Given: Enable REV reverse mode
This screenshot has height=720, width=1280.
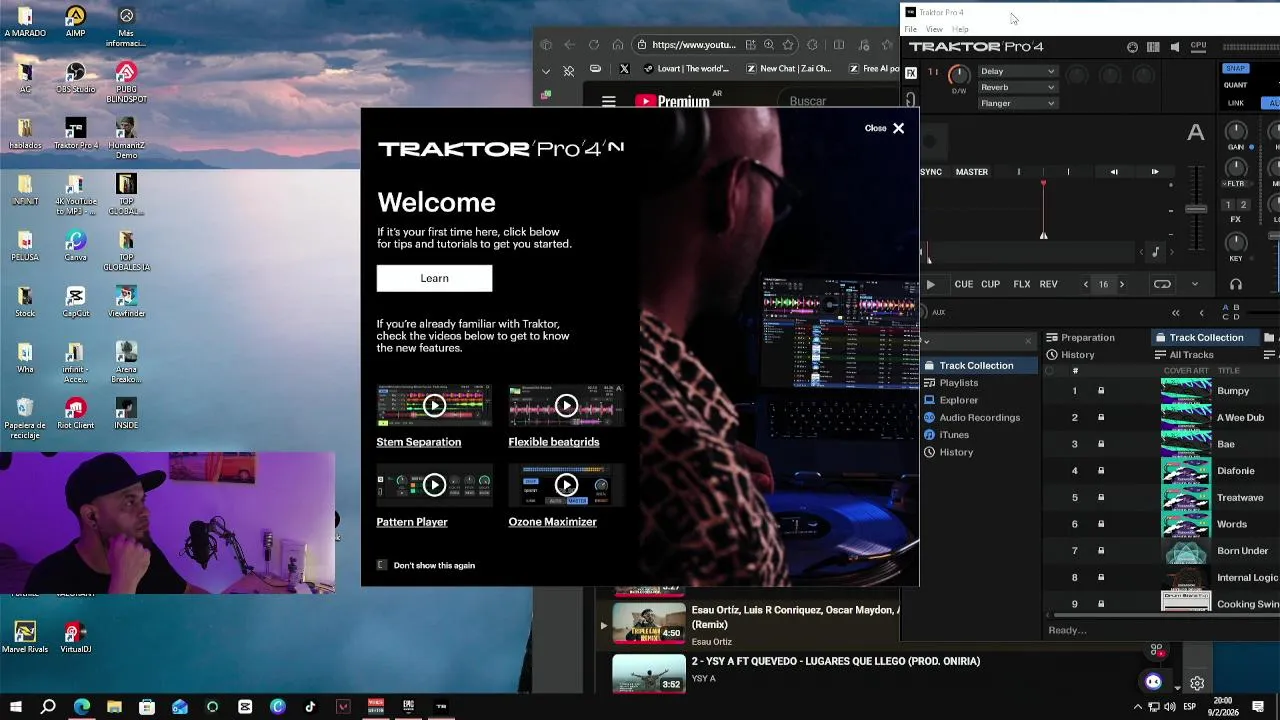Looking at the screenshot, I should 1048,284.
